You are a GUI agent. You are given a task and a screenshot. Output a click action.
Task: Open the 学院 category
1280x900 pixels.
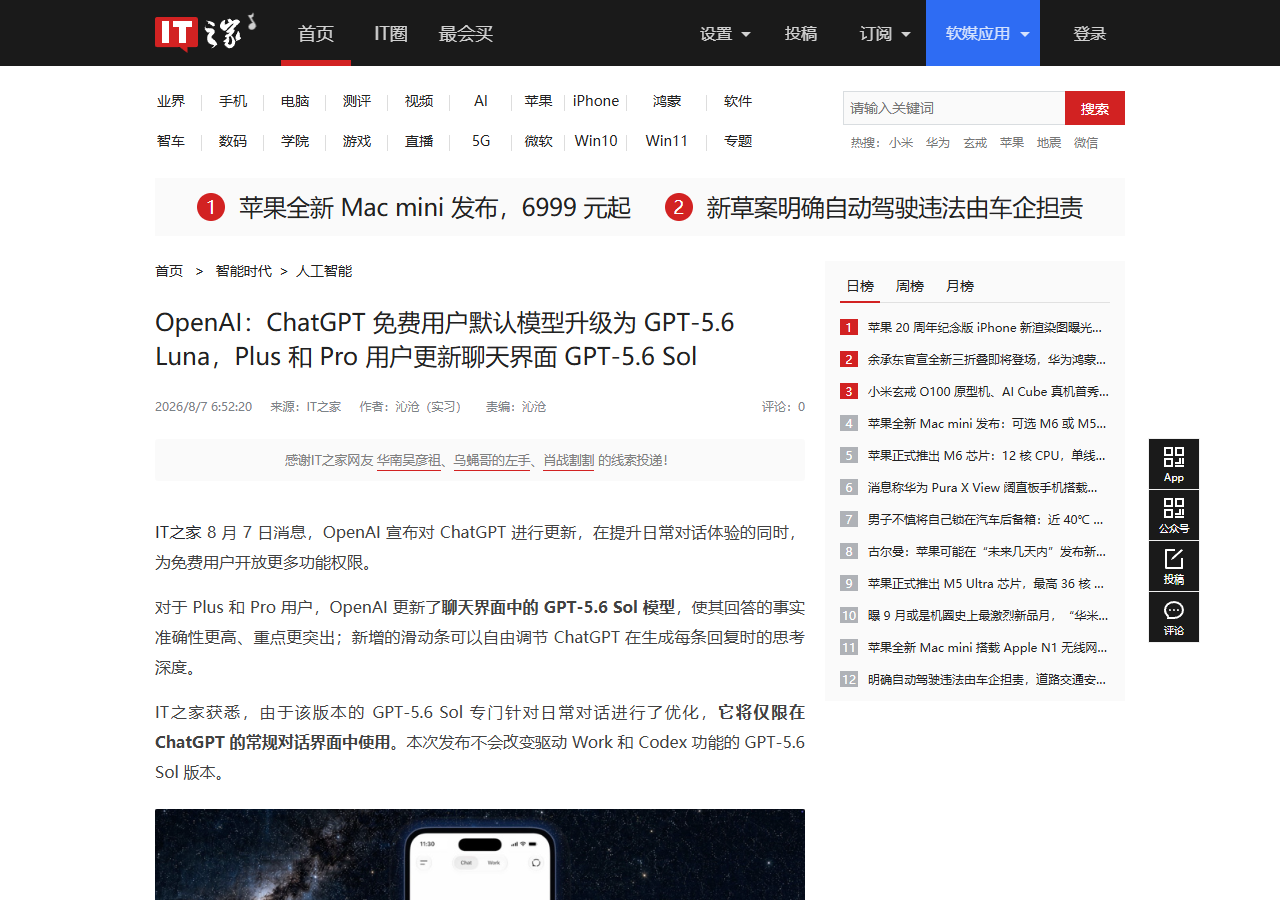coord(295,141)
